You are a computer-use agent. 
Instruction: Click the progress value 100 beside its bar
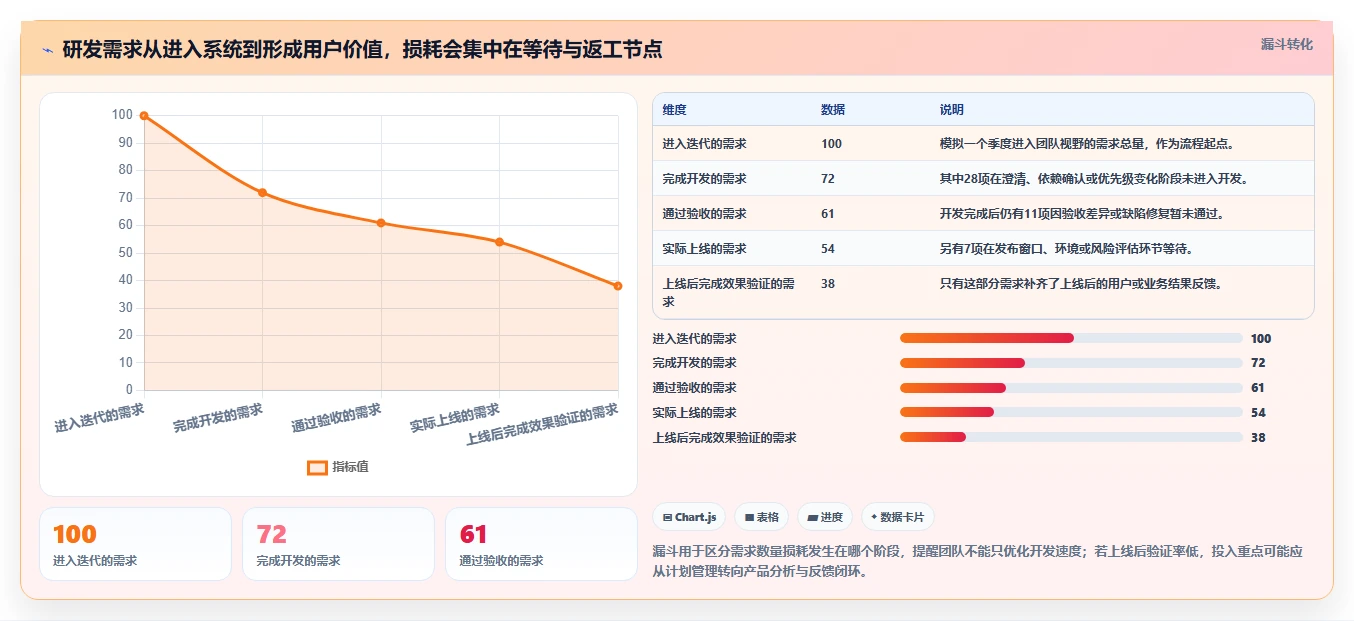pos(1260,339)
